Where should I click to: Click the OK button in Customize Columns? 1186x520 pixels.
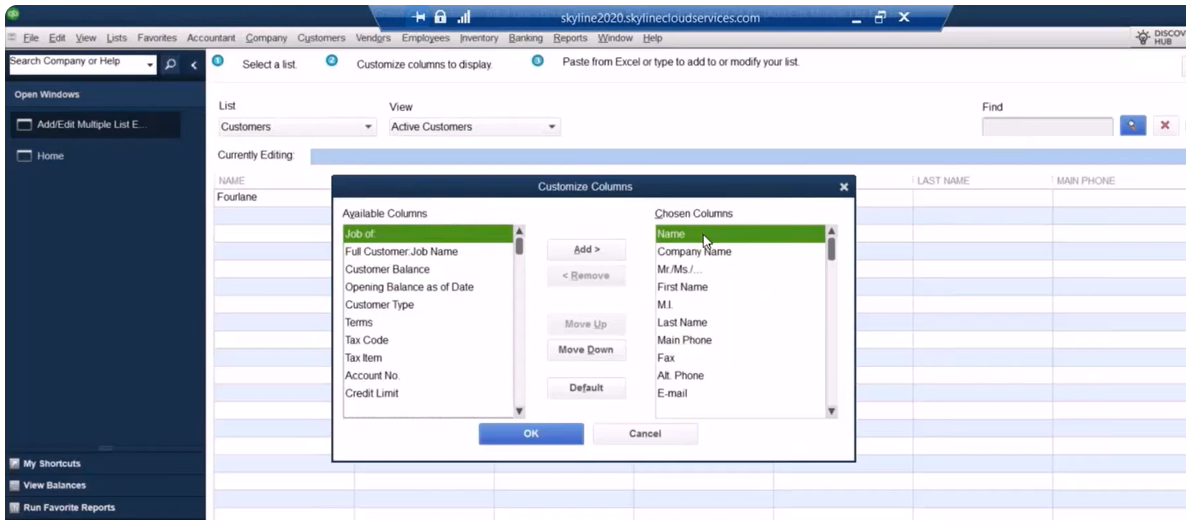click(531, 434)
